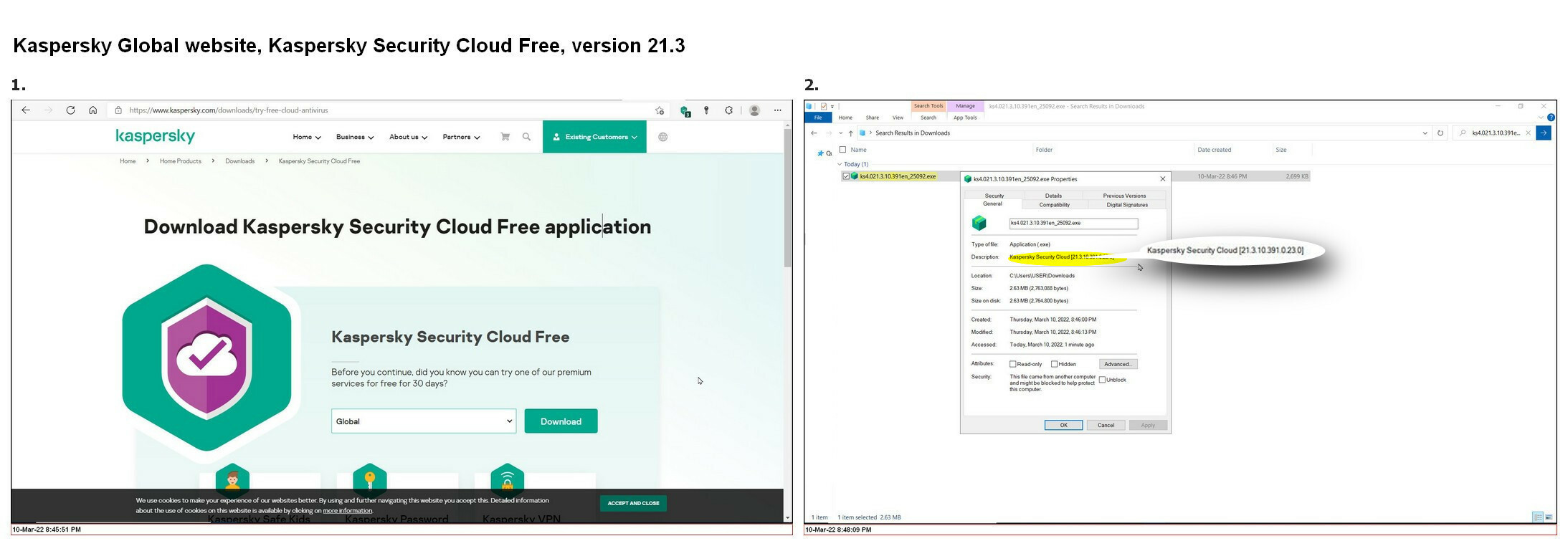The image size is (1568, 546).
Task: Clear the Explorer search box text
Action: 1528,133
